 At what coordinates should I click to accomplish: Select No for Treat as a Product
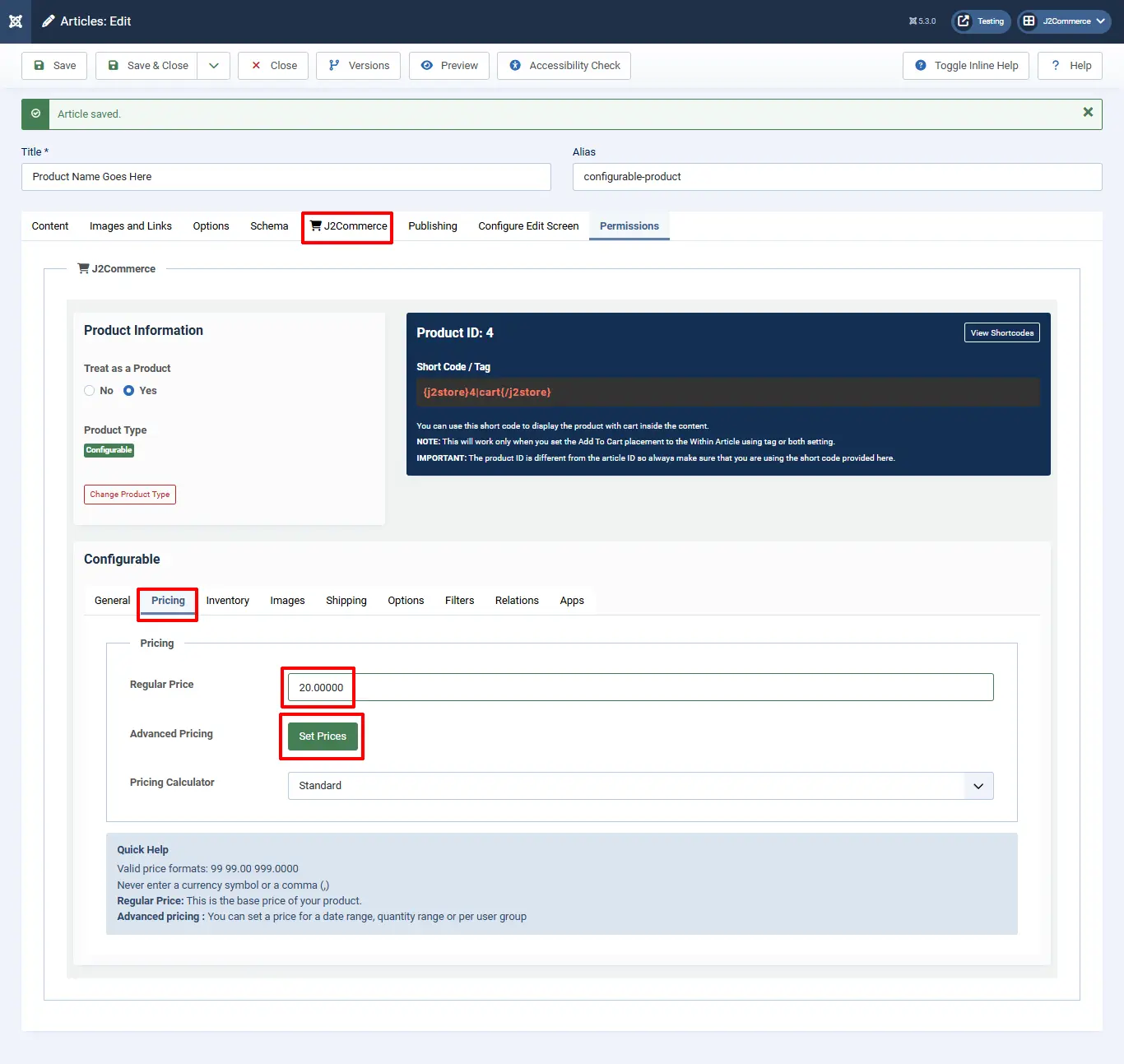[90, 391]
